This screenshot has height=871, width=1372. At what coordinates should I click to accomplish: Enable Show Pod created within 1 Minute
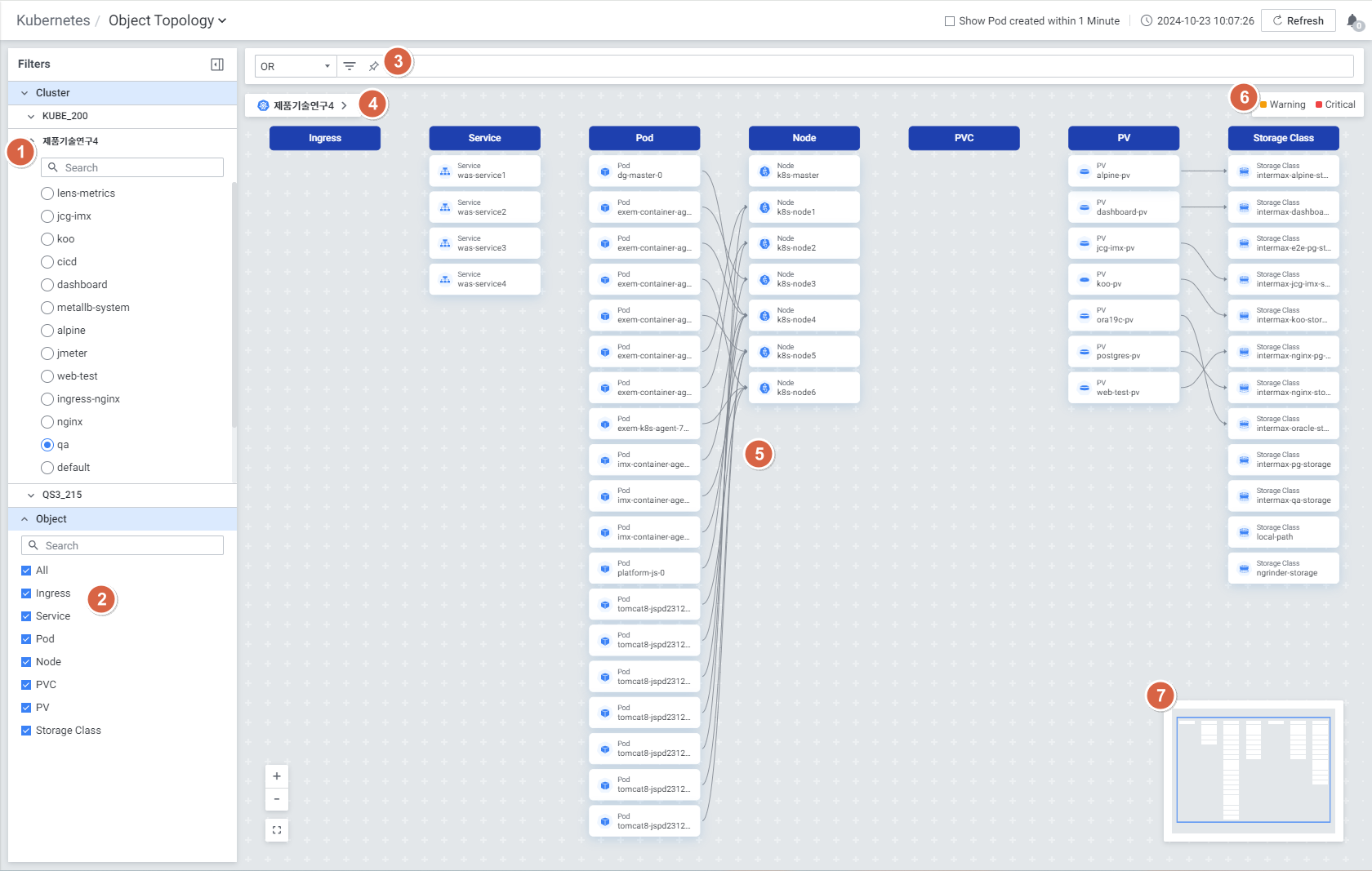[950, 21]
